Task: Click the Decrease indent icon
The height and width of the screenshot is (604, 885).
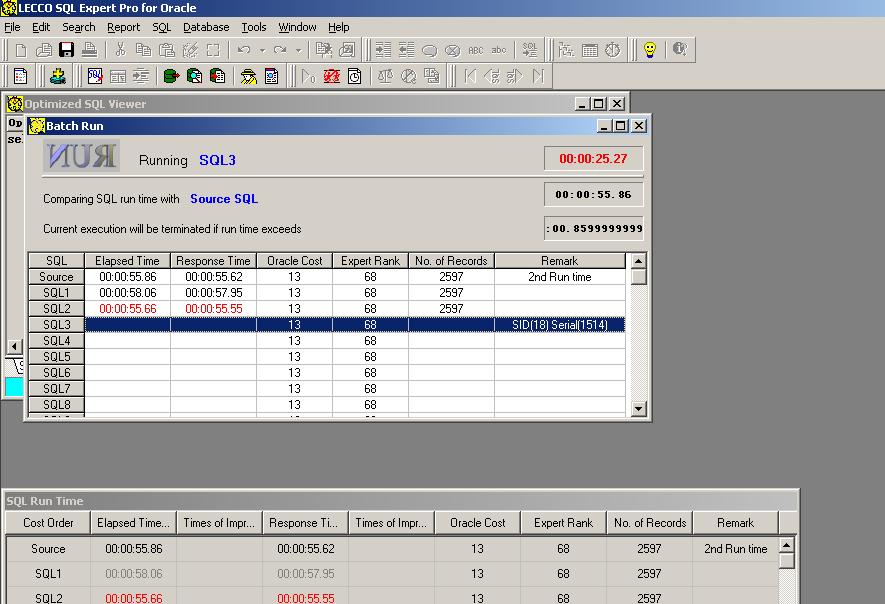Action: point(406,50)
